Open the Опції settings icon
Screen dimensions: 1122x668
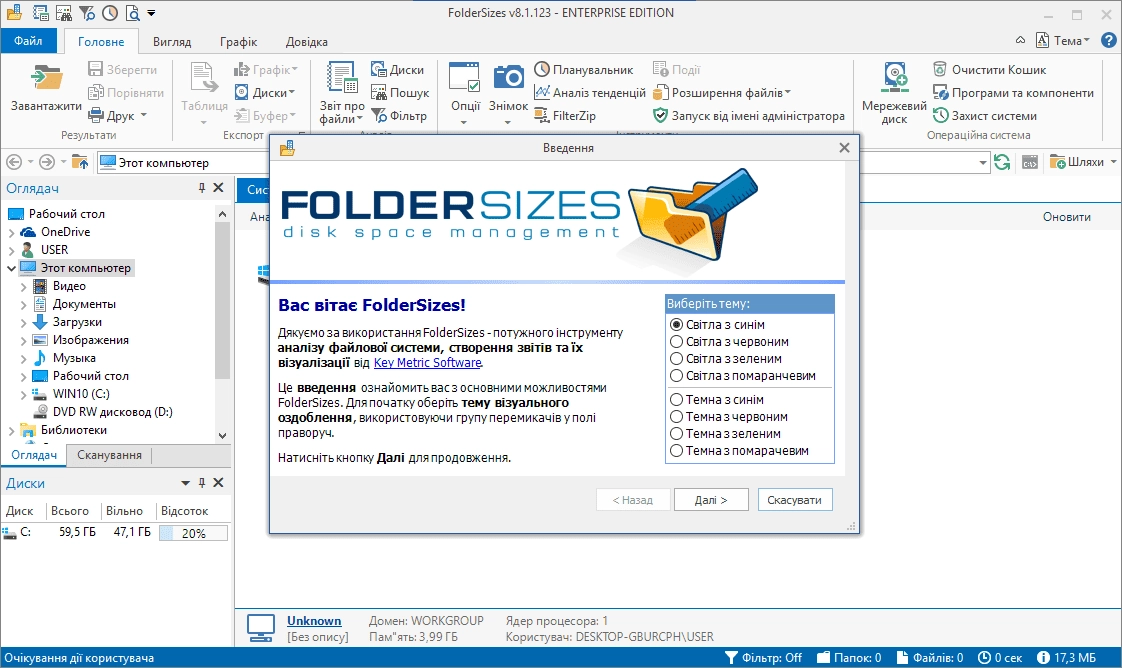click(x=464, y=77)
